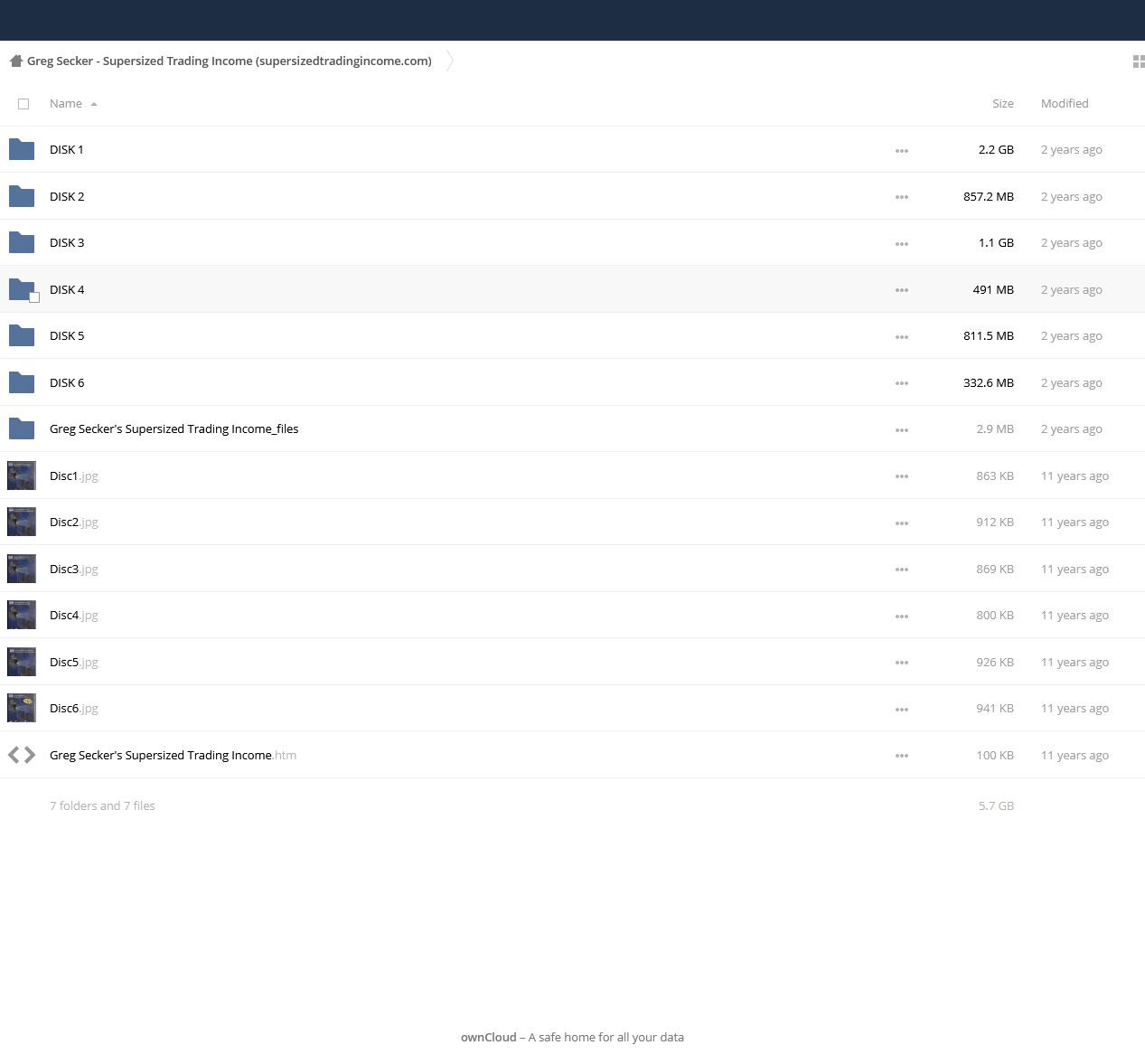Open the DISK 2 folder icon
1145x1064 pixels.
[22, 196]
